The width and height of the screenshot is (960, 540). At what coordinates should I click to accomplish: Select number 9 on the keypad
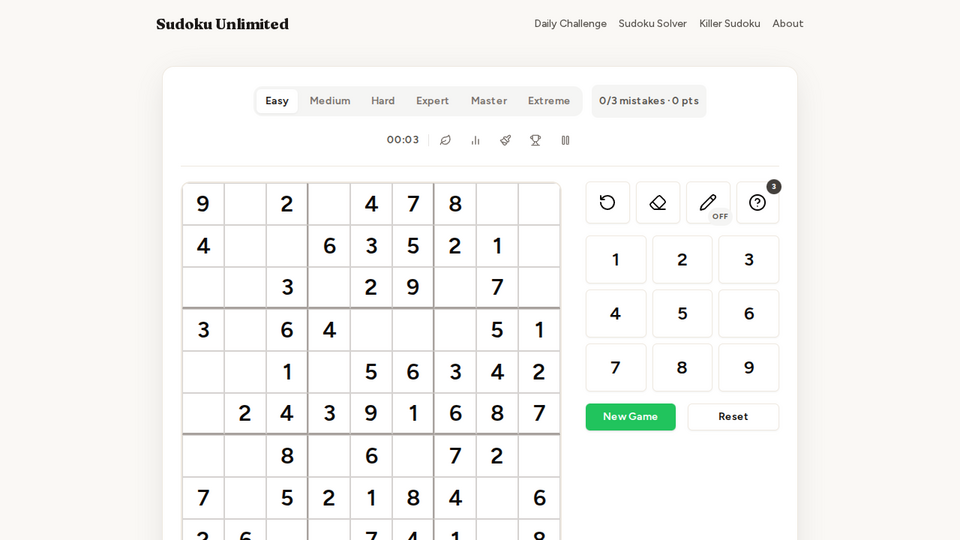click(749, 367)
